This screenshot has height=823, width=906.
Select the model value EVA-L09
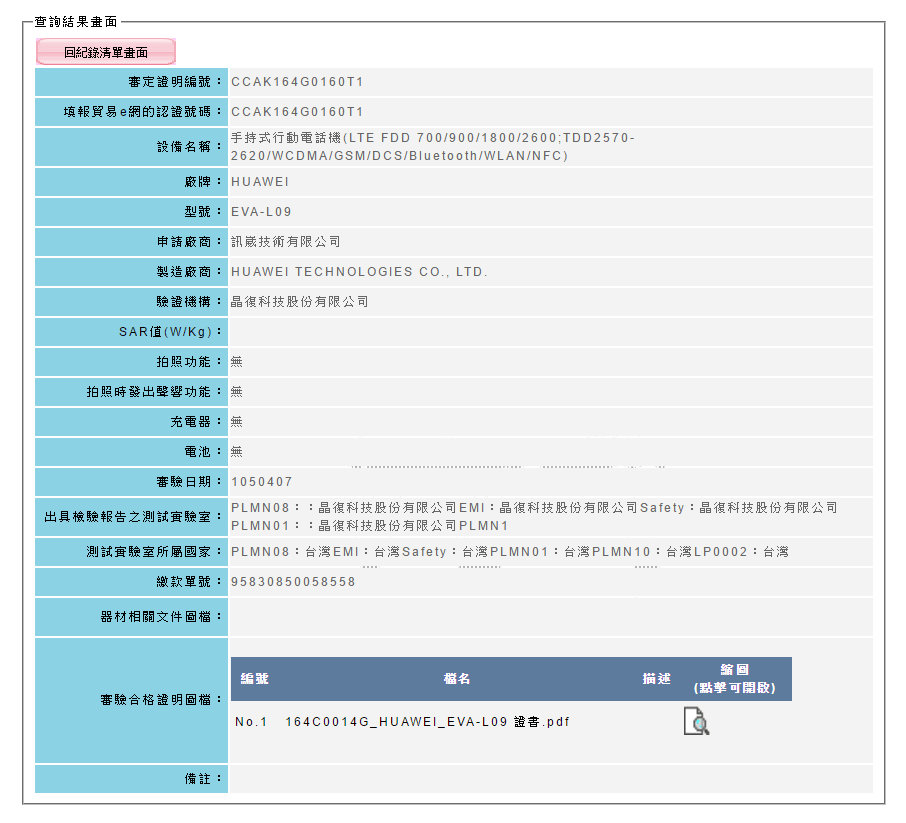261,212
